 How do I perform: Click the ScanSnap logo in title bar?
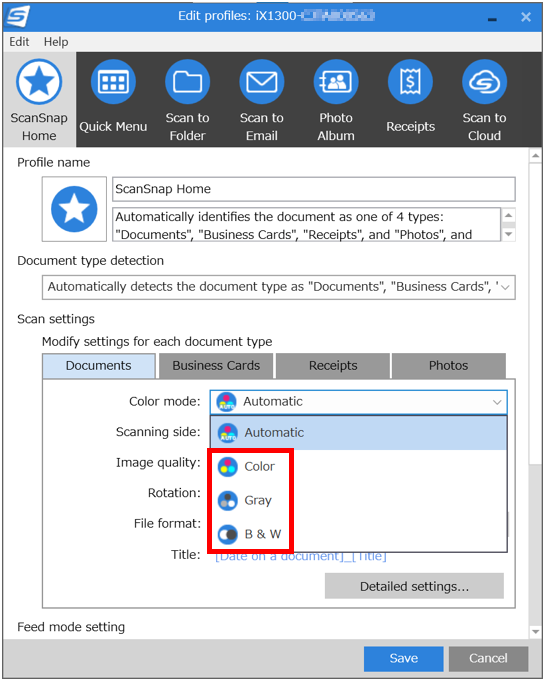18,16
